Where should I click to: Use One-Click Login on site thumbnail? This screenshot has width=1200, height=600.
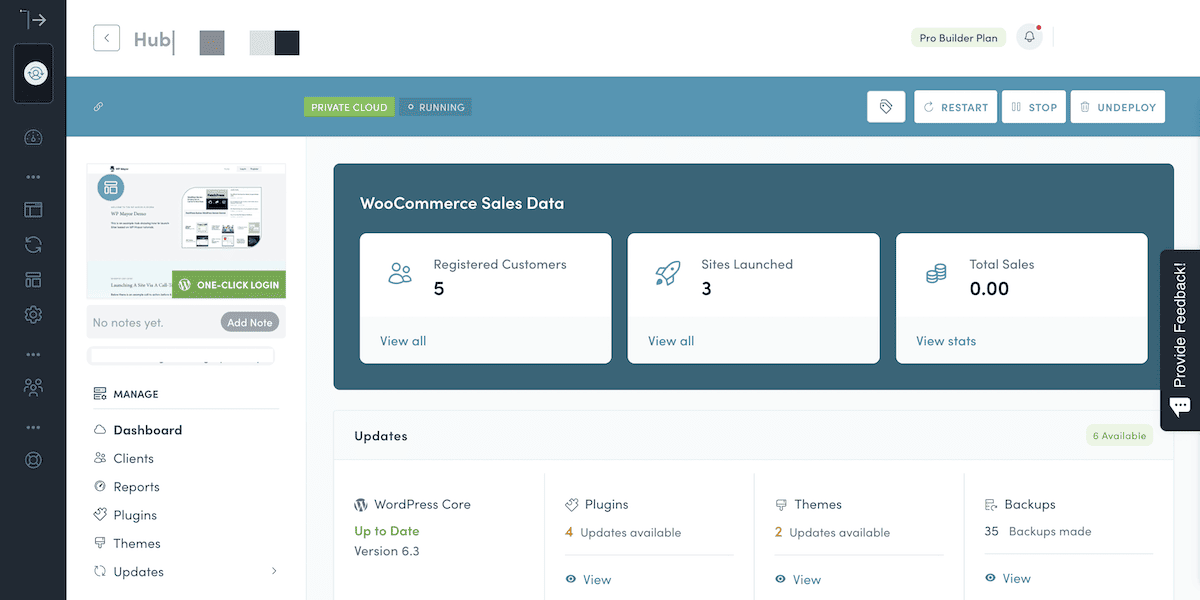pyautogui.click(x=229, y=285)
